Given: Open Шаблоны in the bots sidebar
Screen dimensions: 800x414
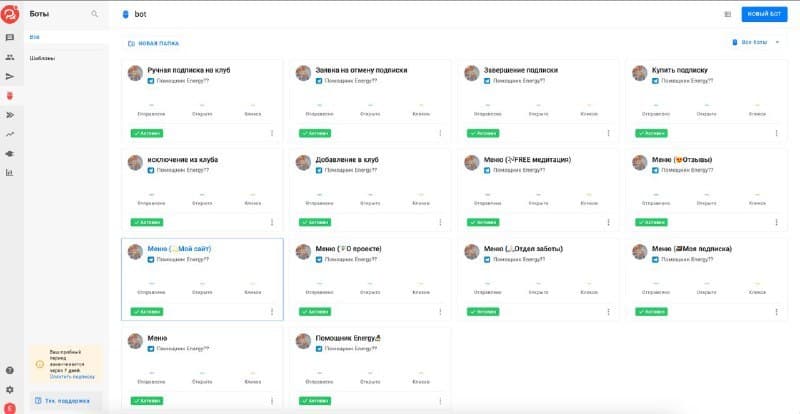Looking at the screenshot, I should [42, 58].
